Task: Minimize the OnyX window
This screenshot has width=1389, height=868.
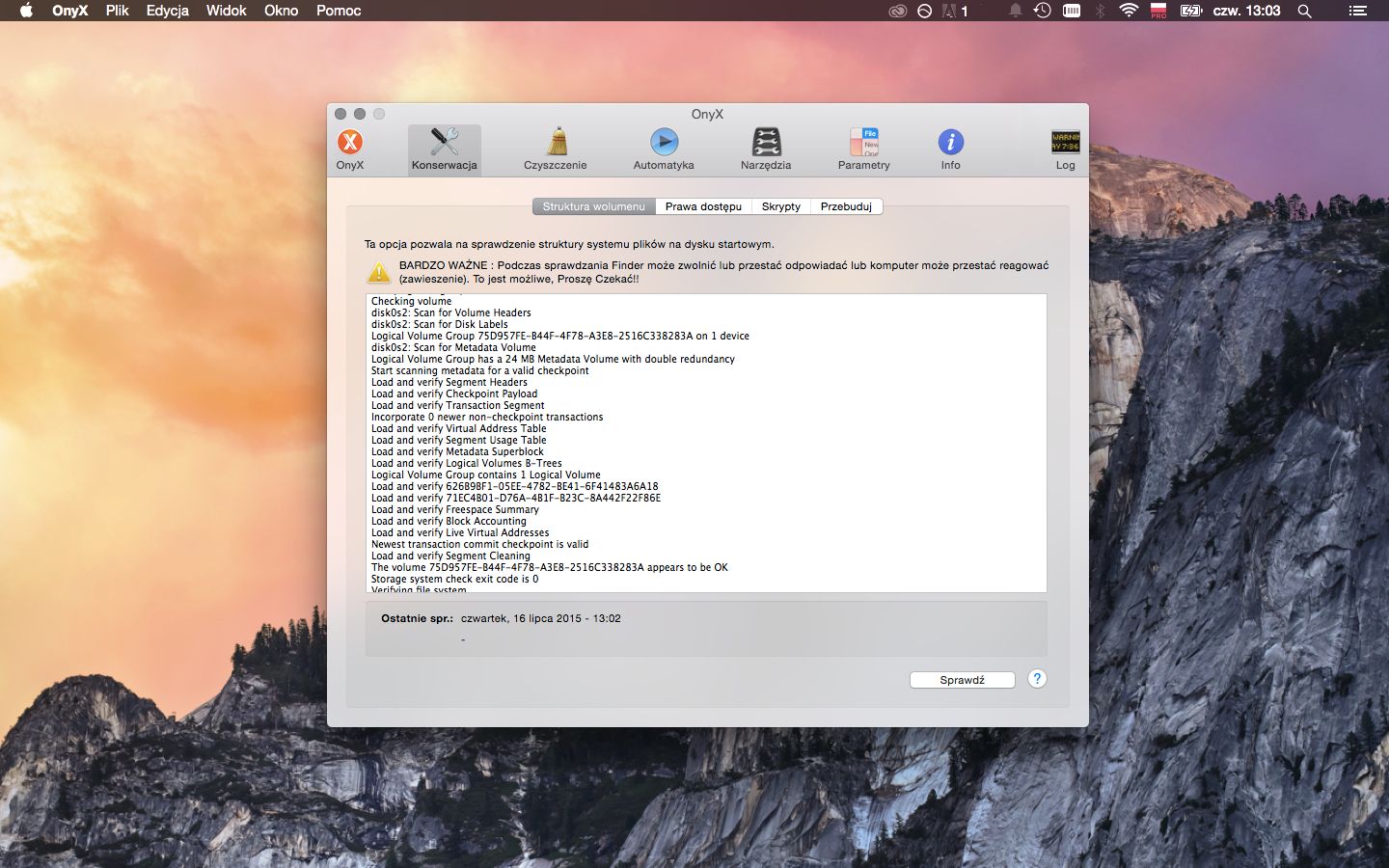Action: (x=360, y=114)
